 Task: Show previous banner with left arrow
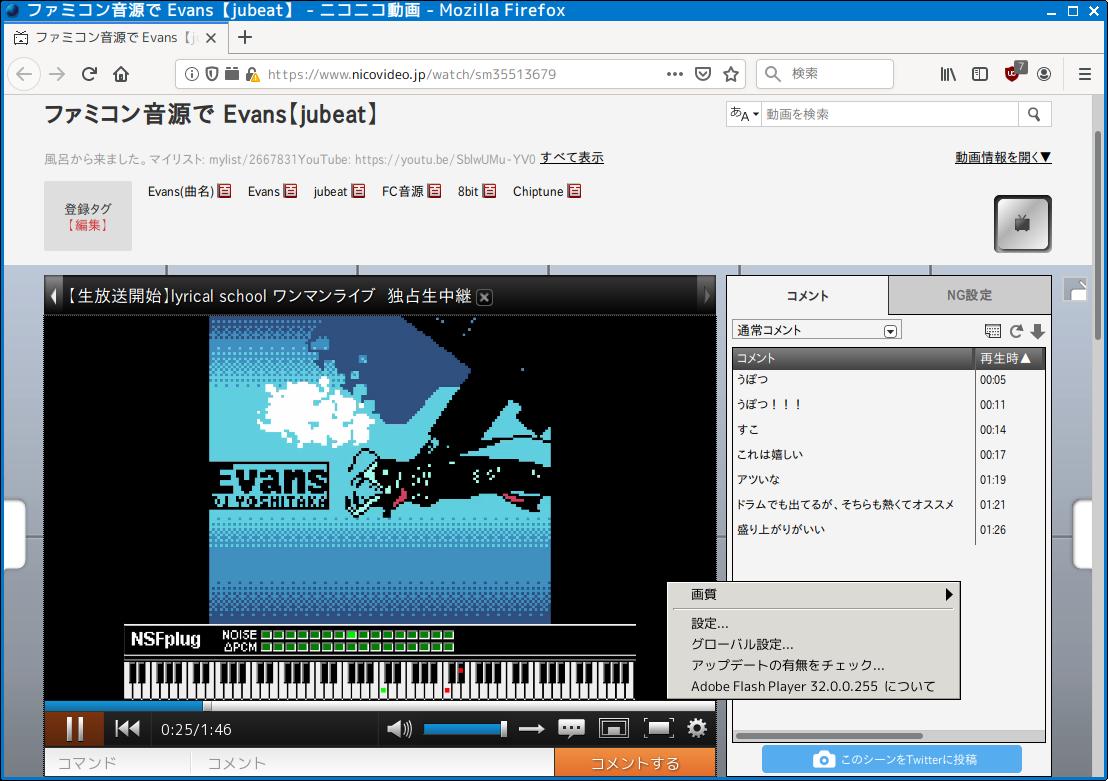pos(53,295)
